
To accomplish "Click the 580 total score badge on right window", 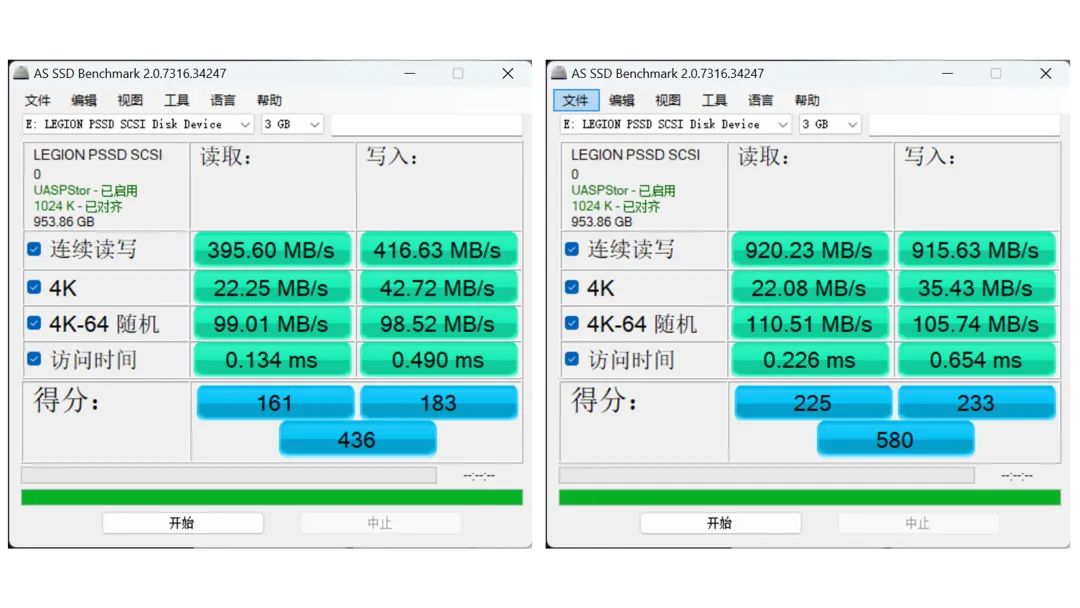I will point(895,439).
